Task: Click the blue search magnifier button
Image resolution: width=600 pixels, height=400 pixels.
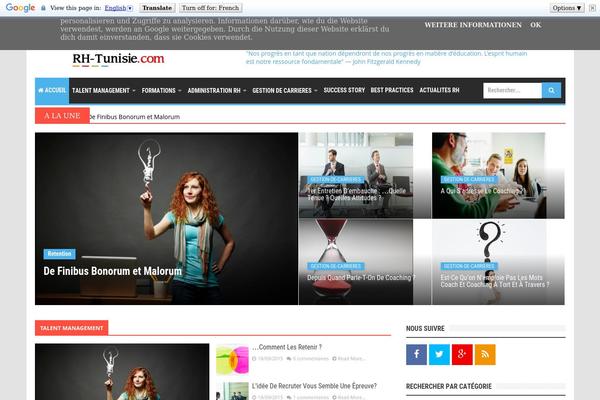Action: [551, 90]
